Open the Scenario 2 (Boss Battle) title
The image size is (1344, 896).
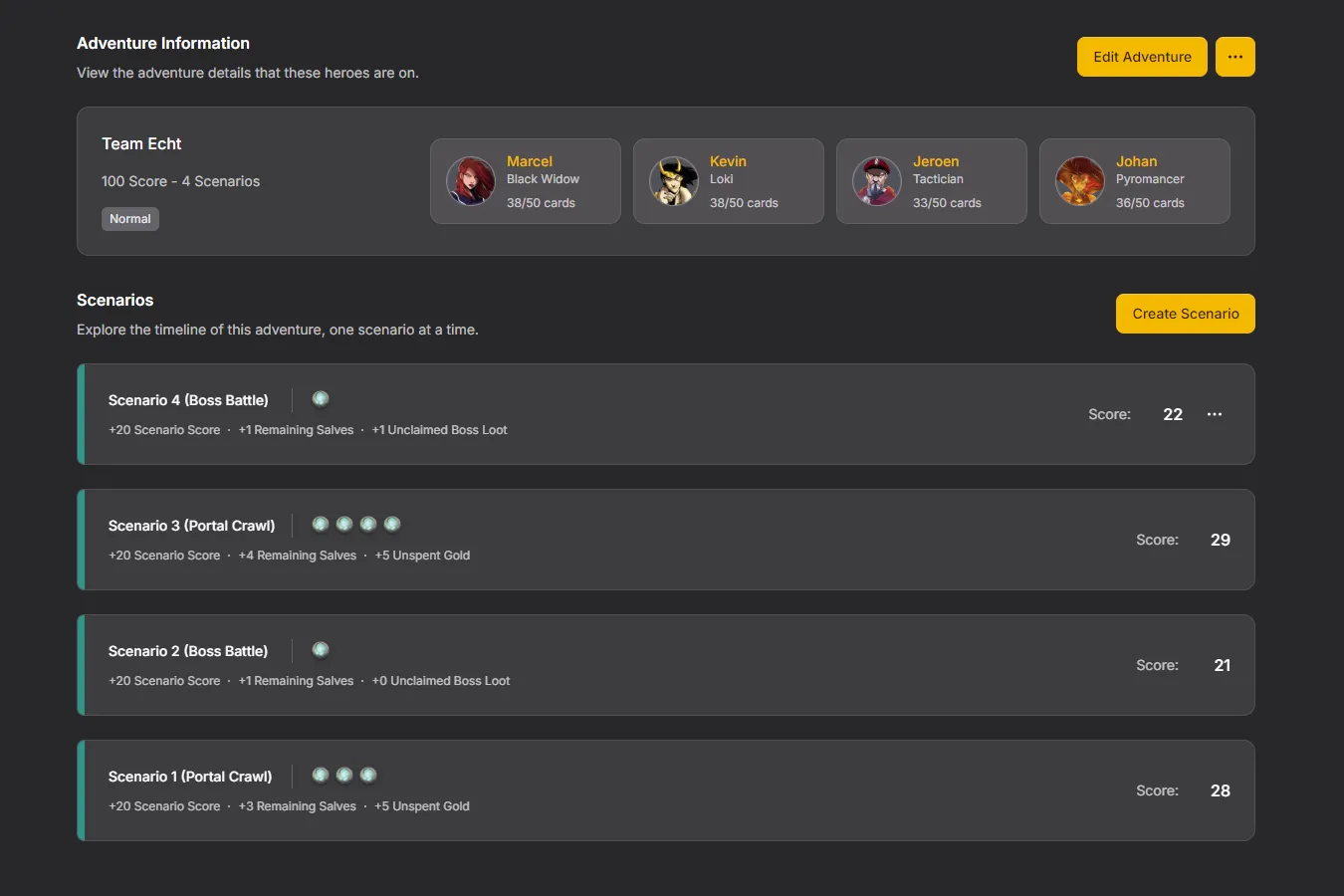[188, 651]
